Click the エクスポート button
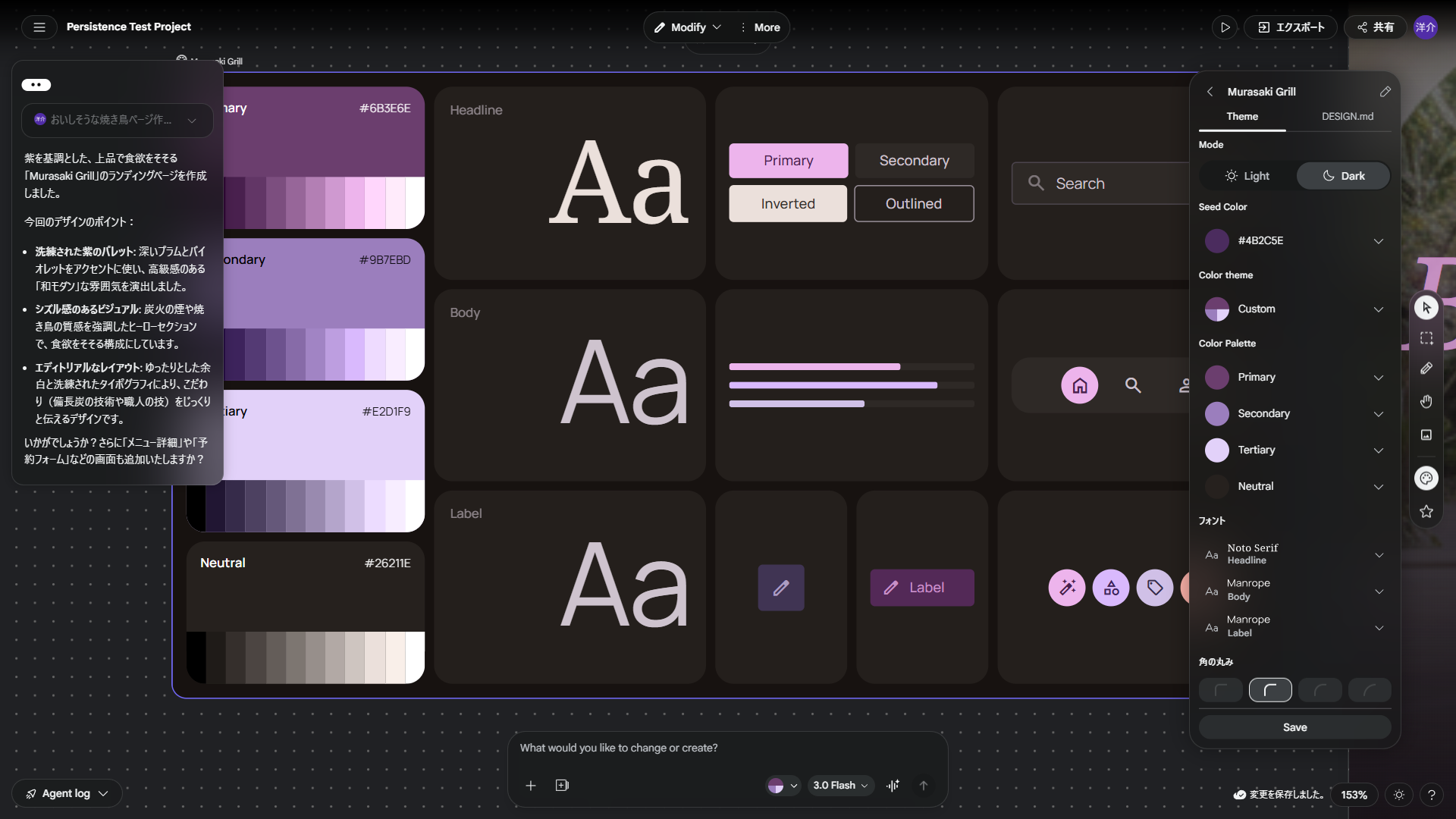The image size is (1456, 819). [x=1289, y=27]
